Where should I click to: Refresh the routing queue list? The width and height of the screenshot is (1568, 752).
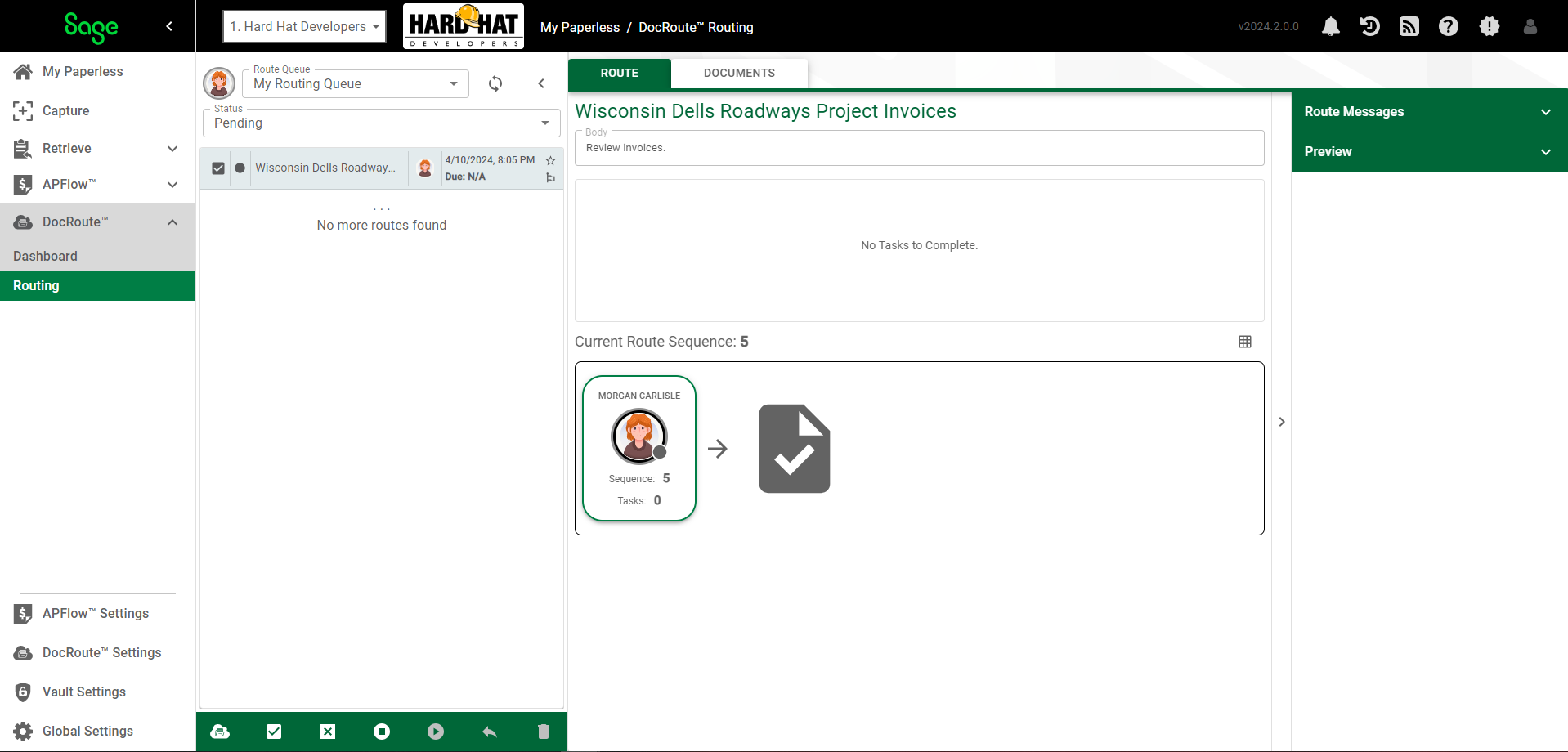pyautogui.click(x=495, y=83)
